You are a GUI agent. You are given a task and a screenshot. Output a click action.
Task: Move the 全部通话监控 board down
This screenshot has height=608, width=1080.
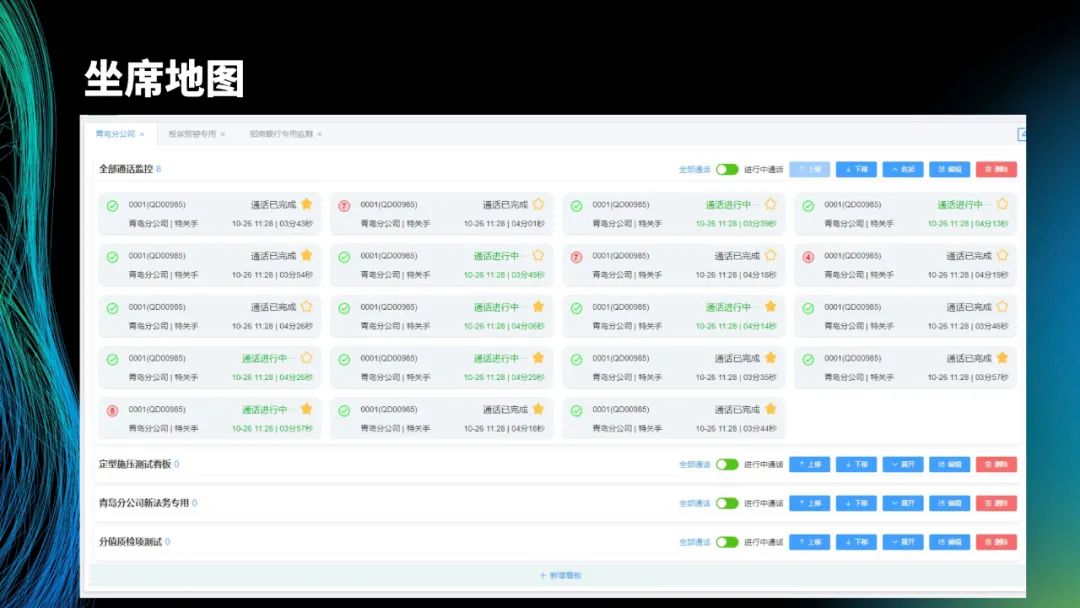(856, 170)
